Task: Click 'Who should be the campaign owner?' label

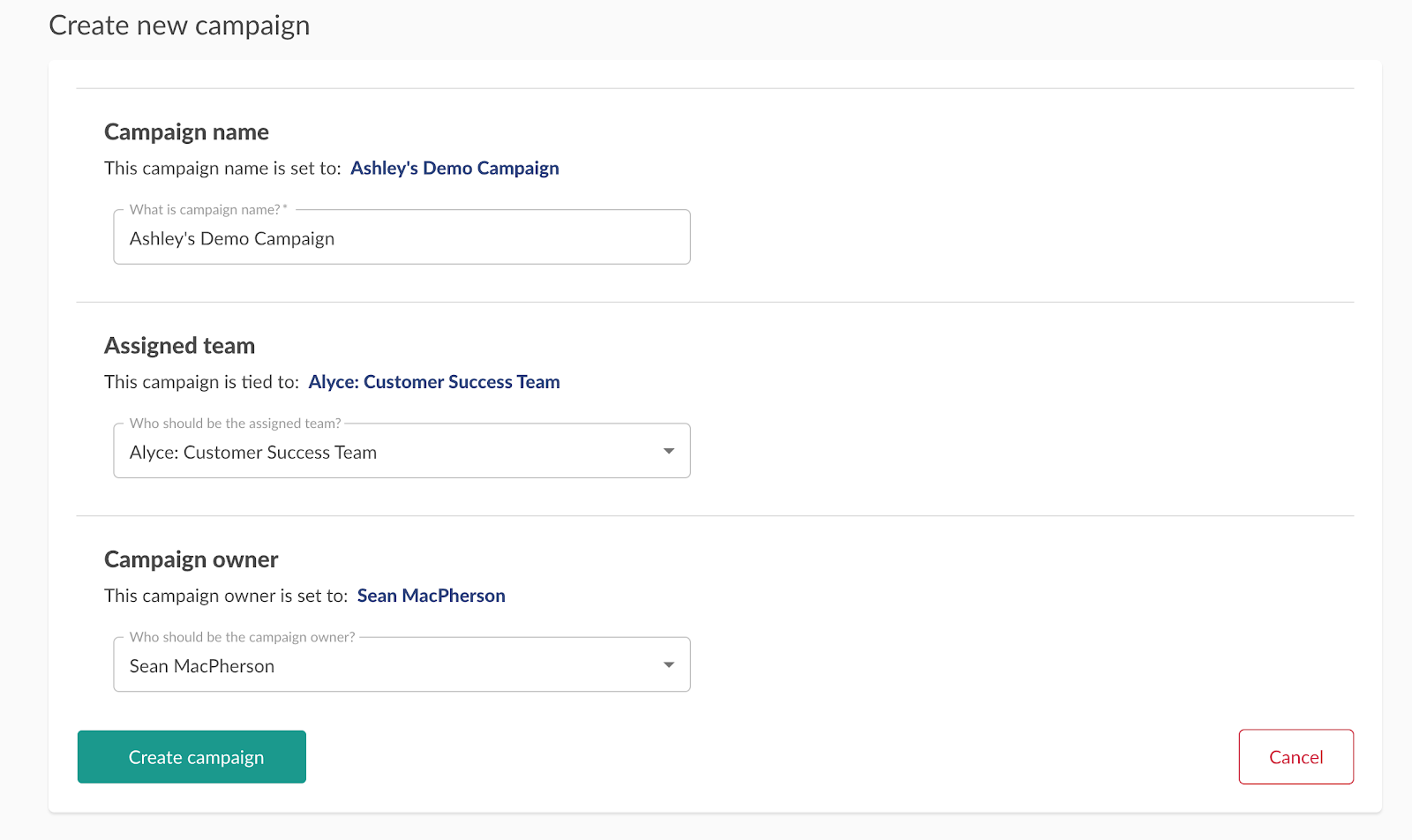Action: tap(242, 637)
